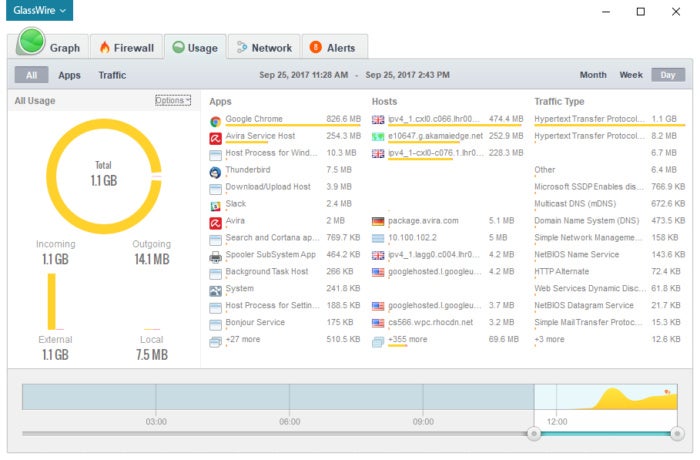Click the Thunderbird app icon
This screenshot has width=700, height=460.
click(216, 172)
